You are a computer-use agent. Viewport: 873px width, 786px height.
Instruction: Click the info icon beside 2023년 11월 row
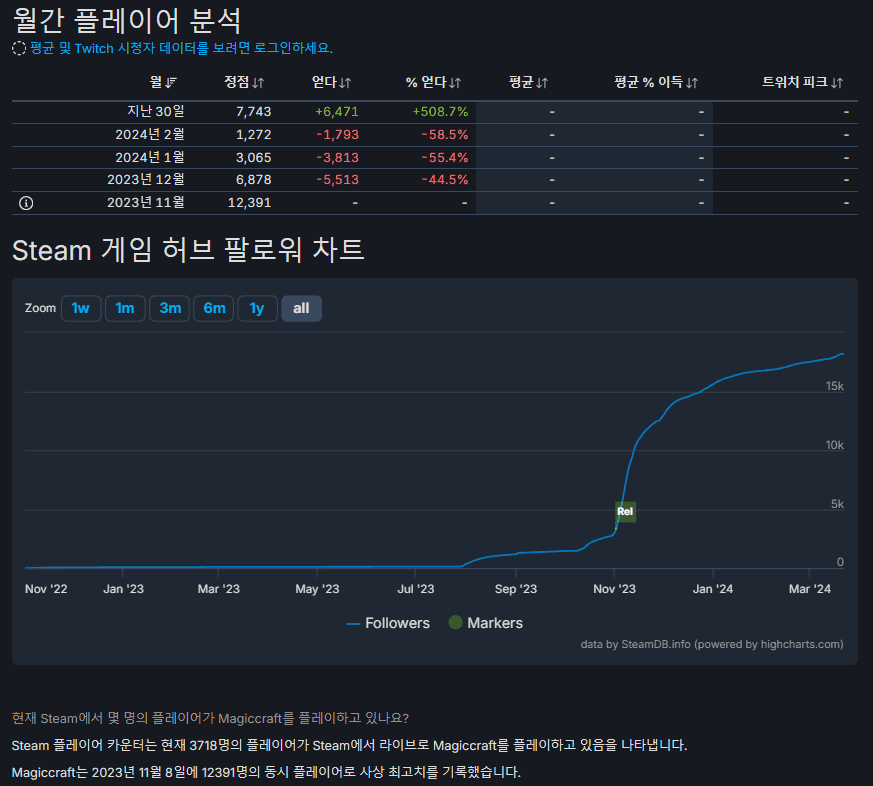click(25, 202)
